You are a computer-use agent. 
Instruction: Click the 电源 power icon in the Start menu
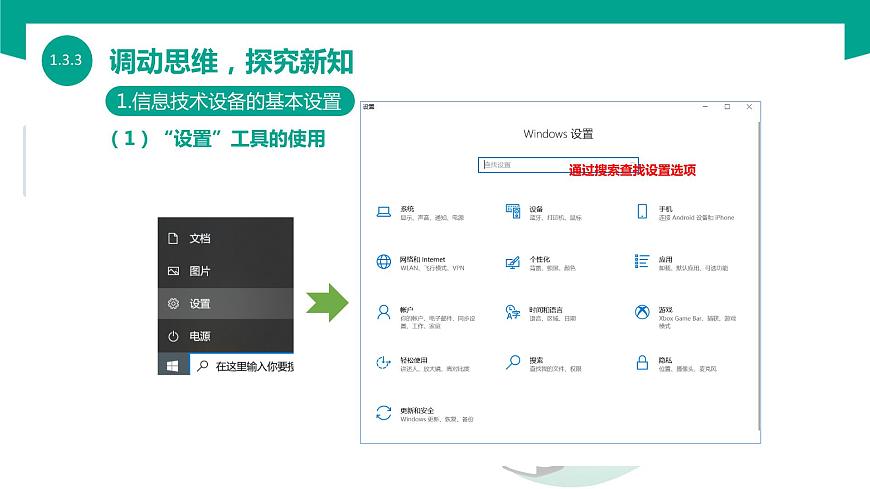point(173,336)
